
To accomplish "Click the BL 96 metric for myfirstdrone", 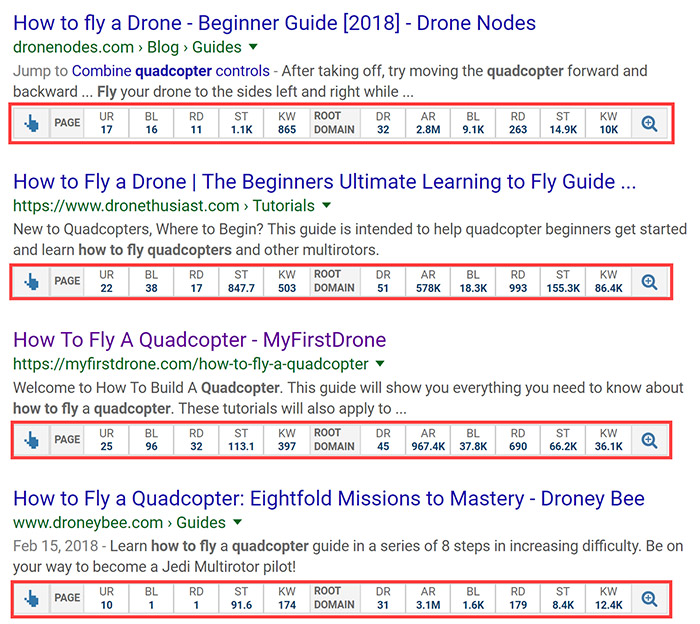I will pos(151,440).
